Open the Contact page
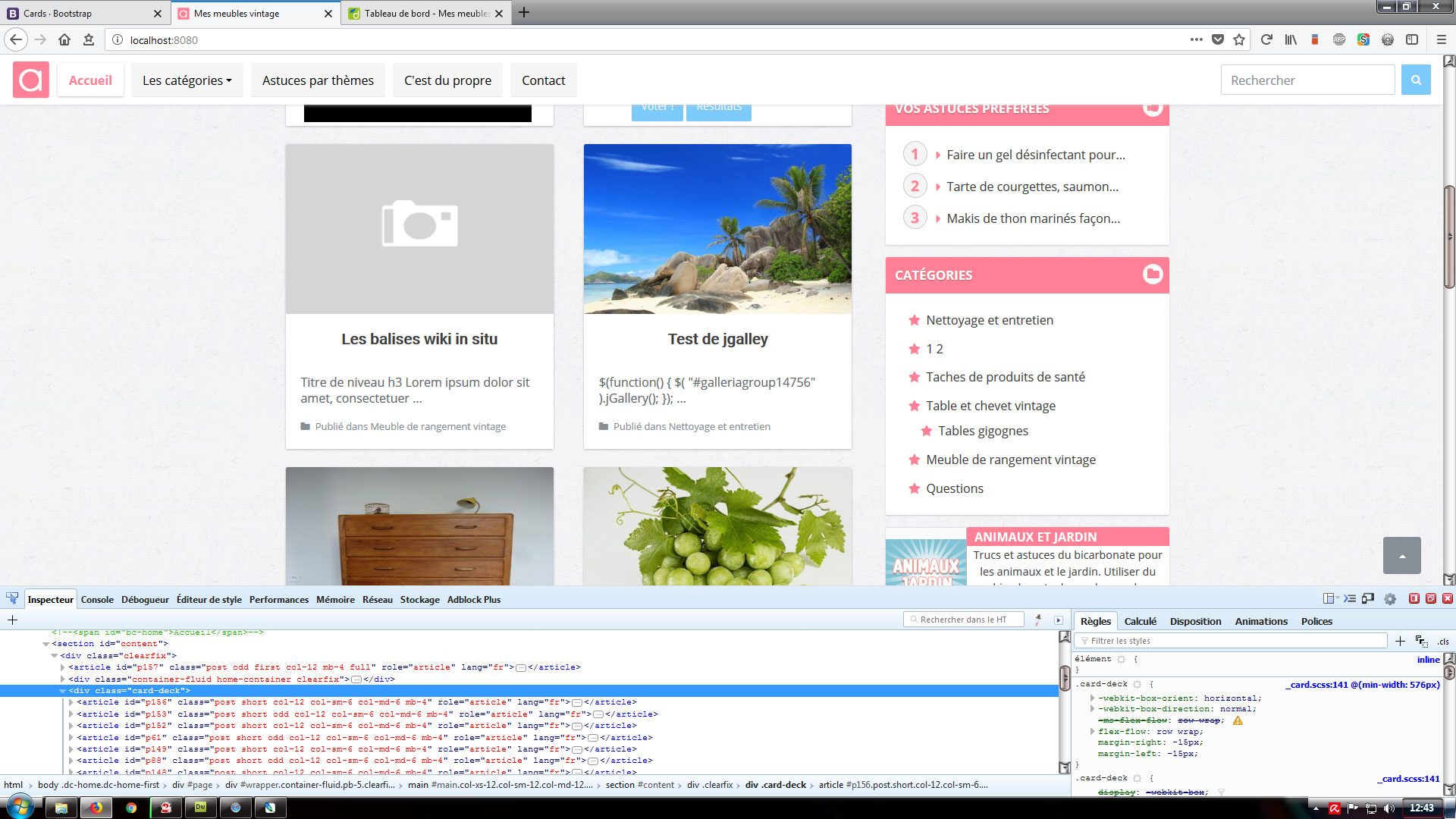1456x819 pixels. pos(543,80)
